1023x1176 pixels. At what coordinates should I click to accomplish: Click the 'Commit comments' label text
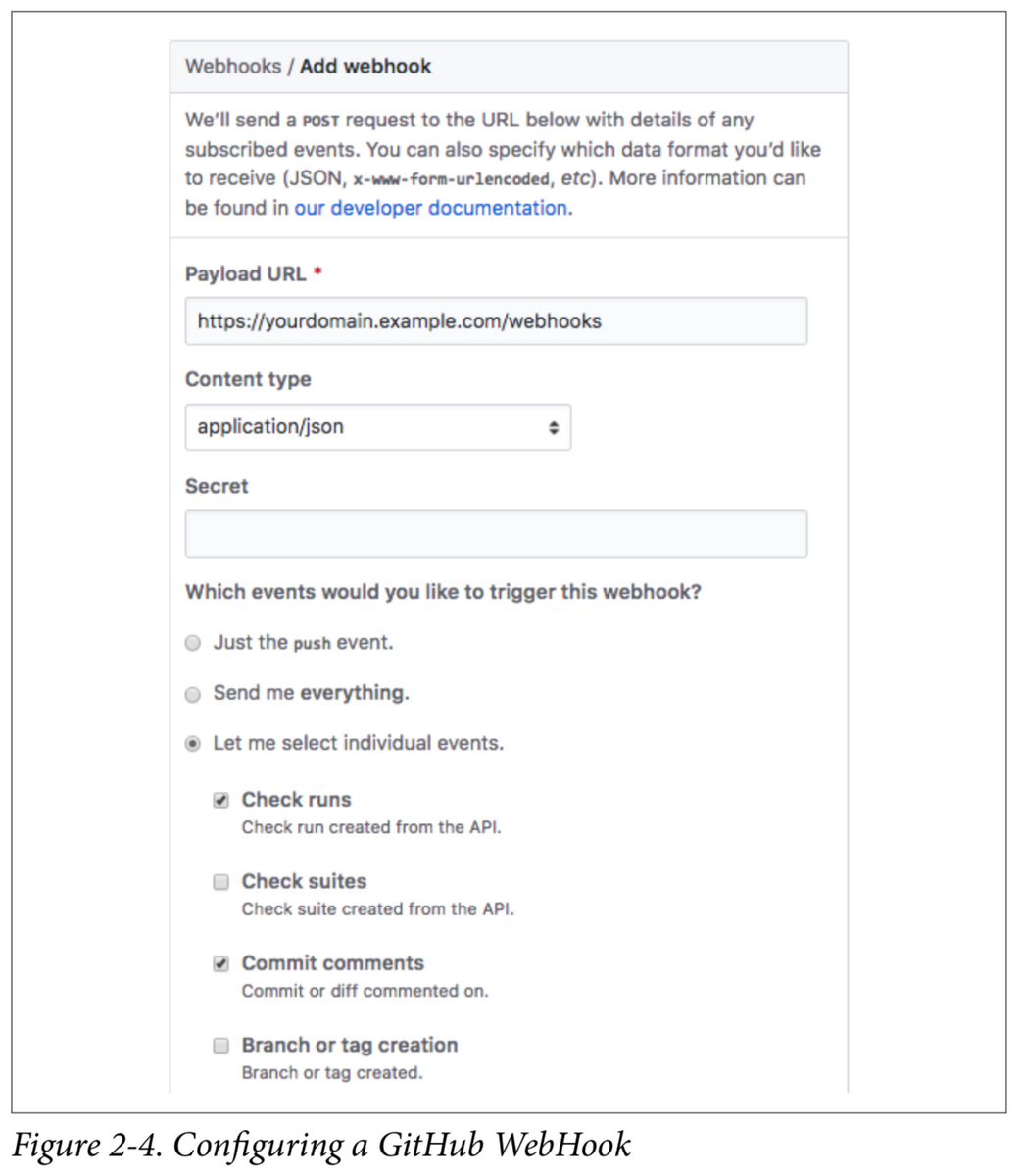[x=333, y=963]
